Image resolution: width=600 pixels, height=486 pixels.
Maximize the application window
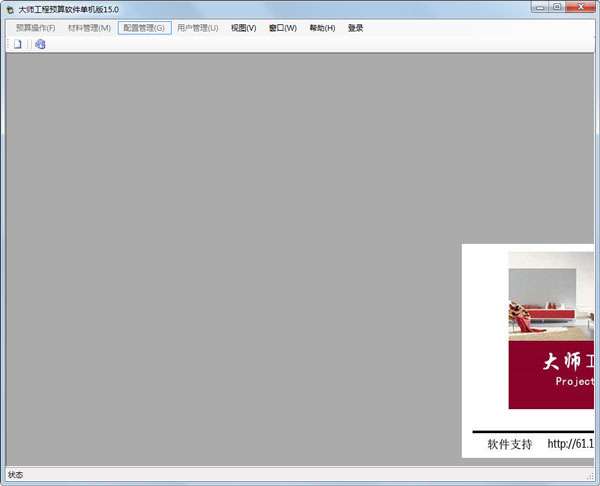(557, 7)
